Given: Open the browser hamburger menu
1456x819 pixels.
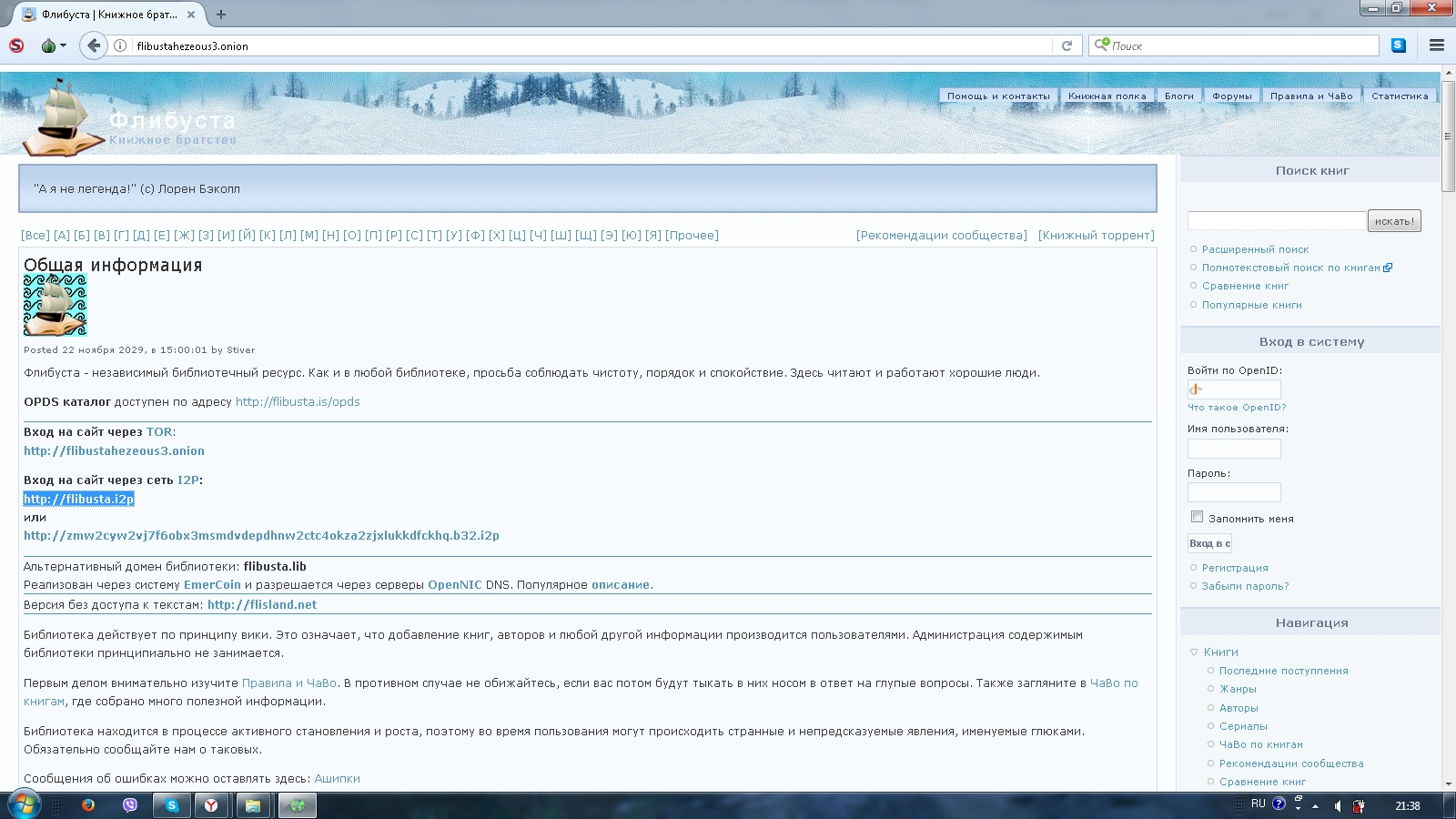Looking at the screenshot, I should (x=1437, y=45).
